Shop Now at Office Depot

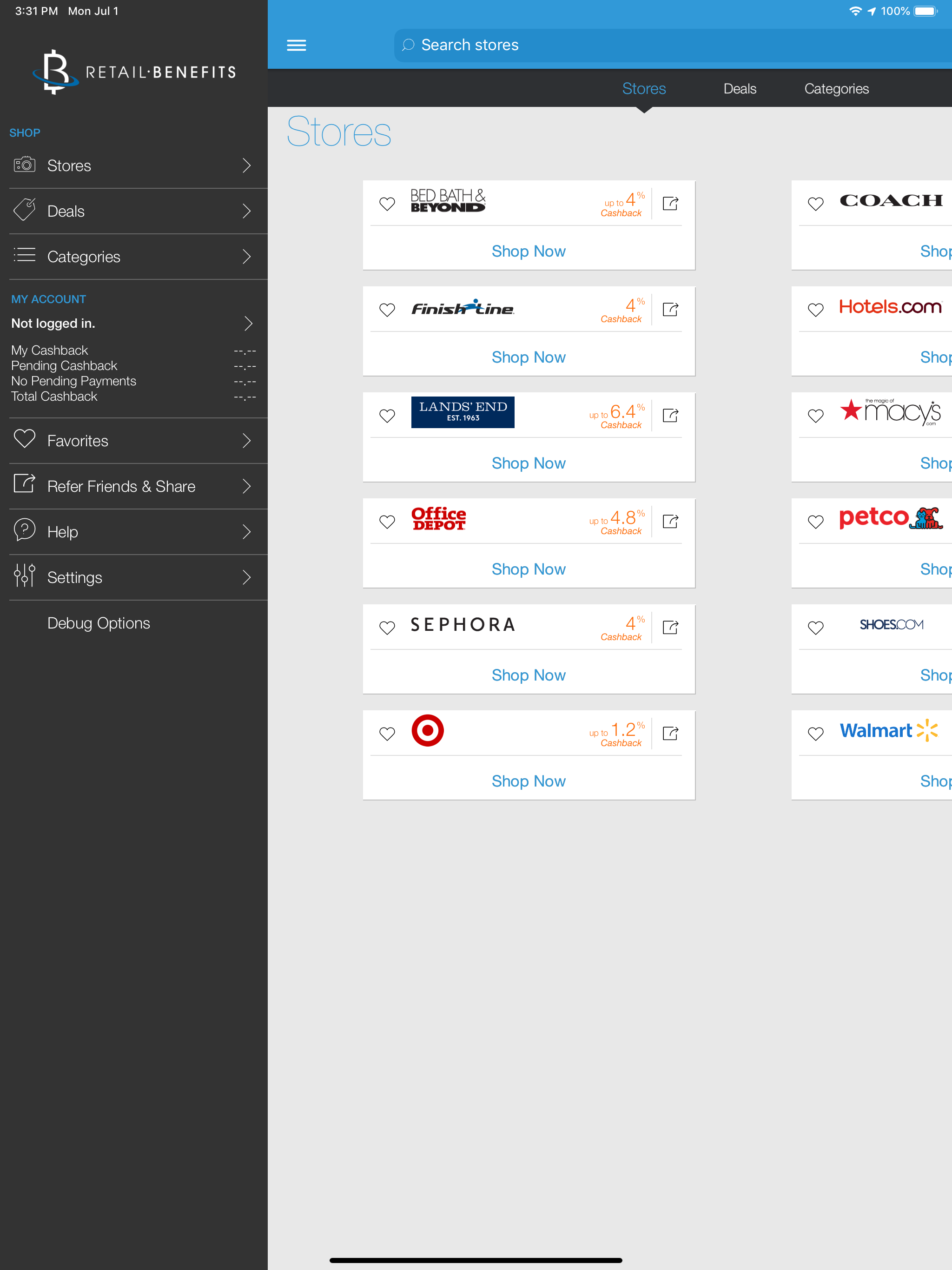click(x=528, y=569)
